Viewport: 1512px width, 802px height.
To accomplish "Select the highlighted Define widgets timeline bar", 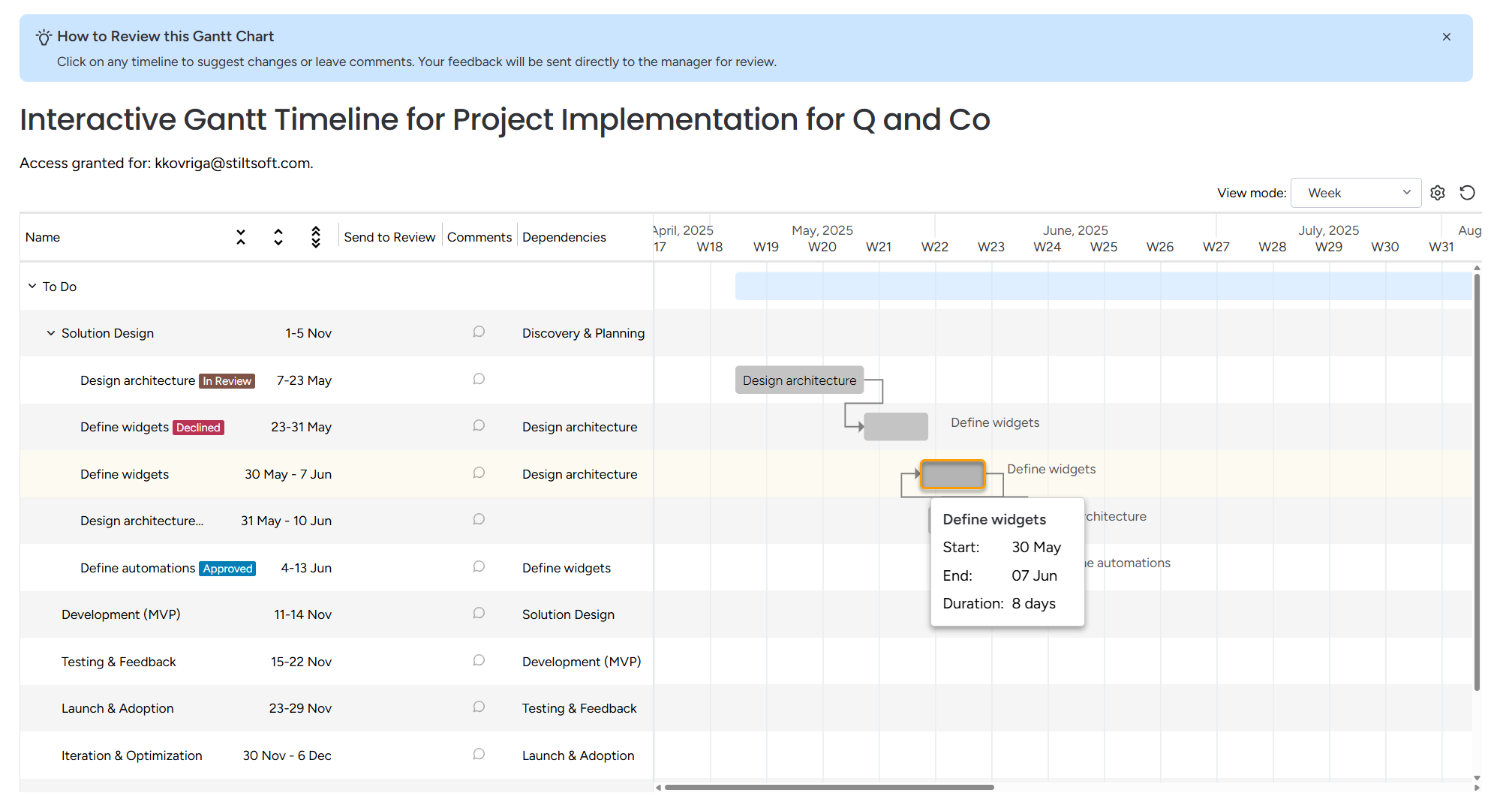I will click(x=952, y=475).
